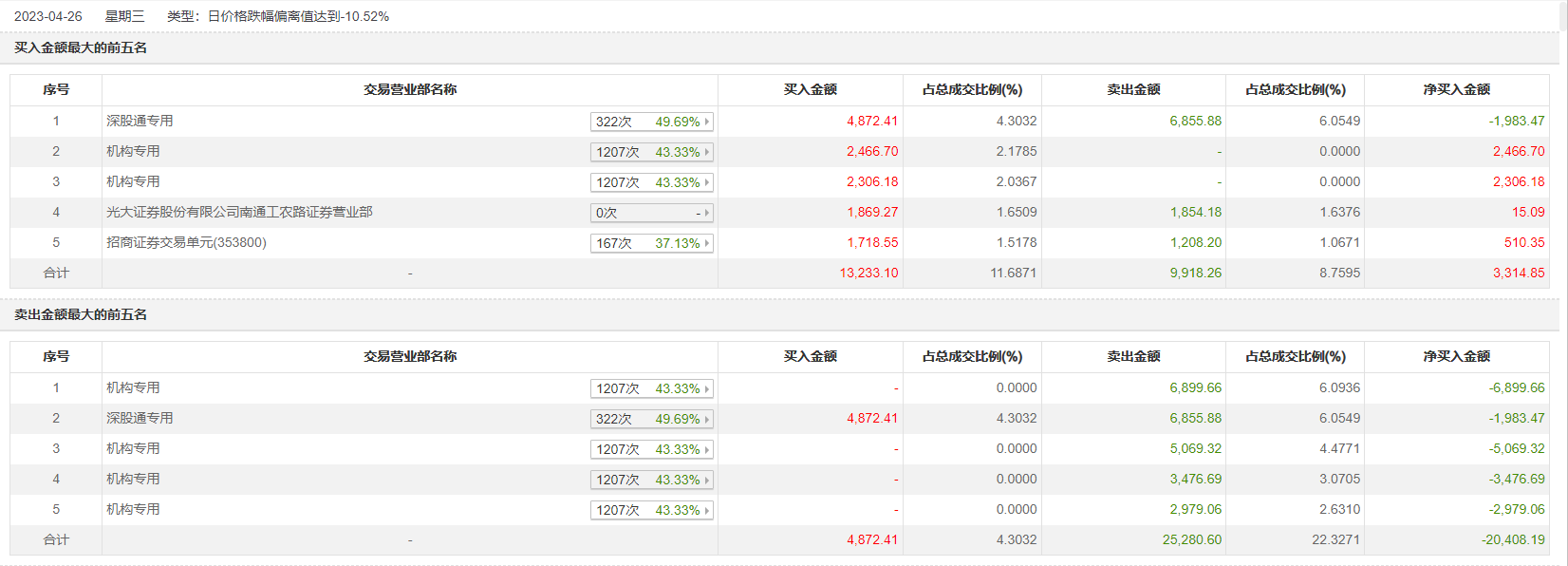
Task: Click 机构专用 name in buy-table row 2
Action: [133, 151]
